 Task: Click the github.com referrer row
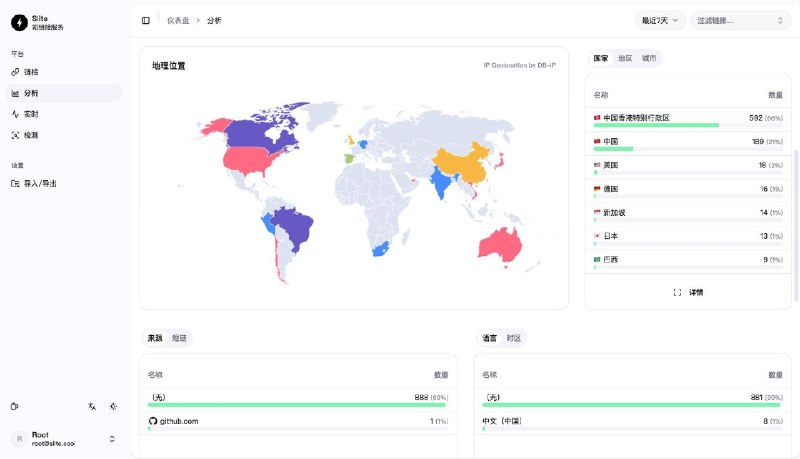tap(298, 423)
